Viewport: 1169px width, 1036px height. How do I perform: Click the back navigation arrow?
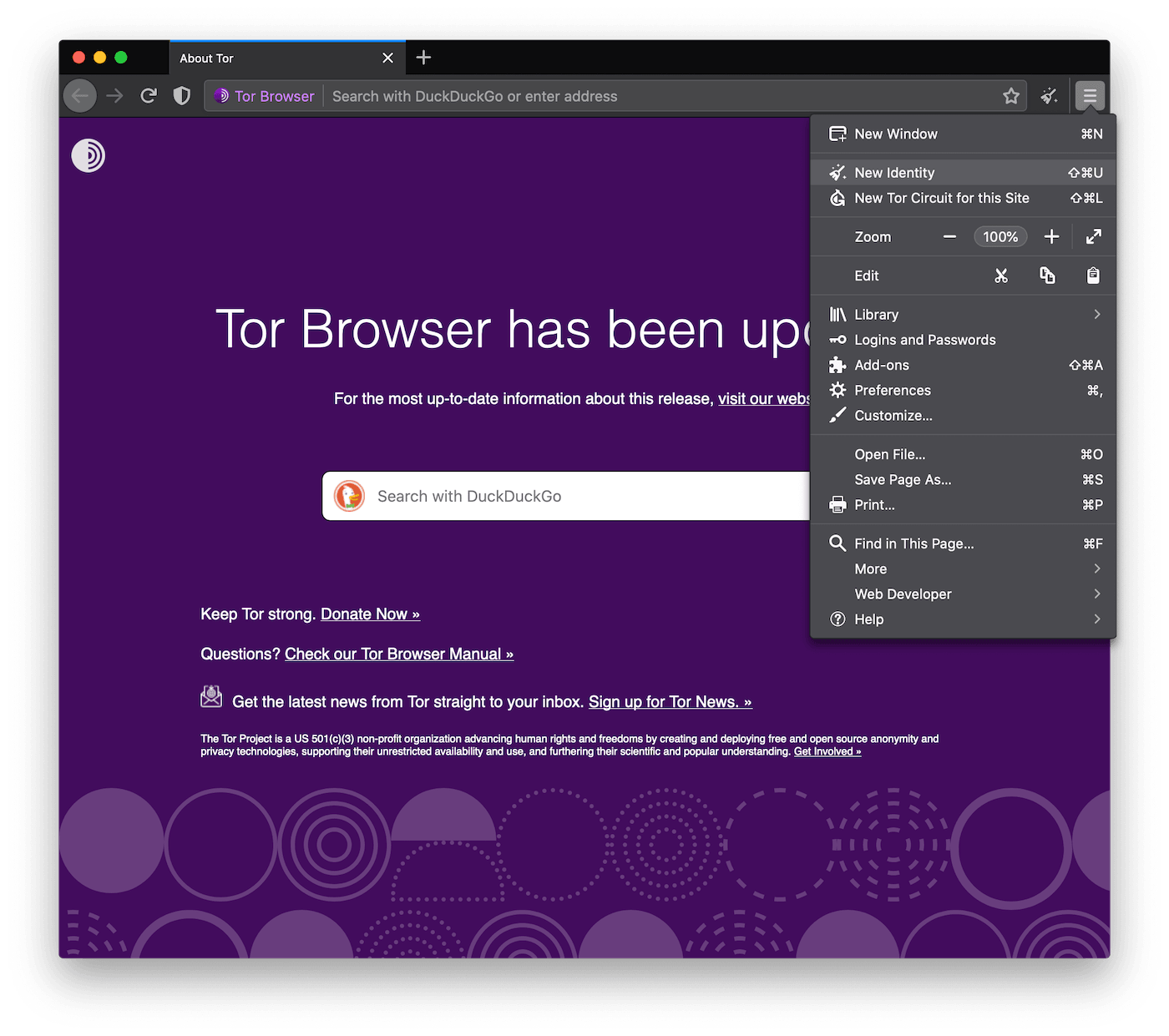[x=80, y=96]
